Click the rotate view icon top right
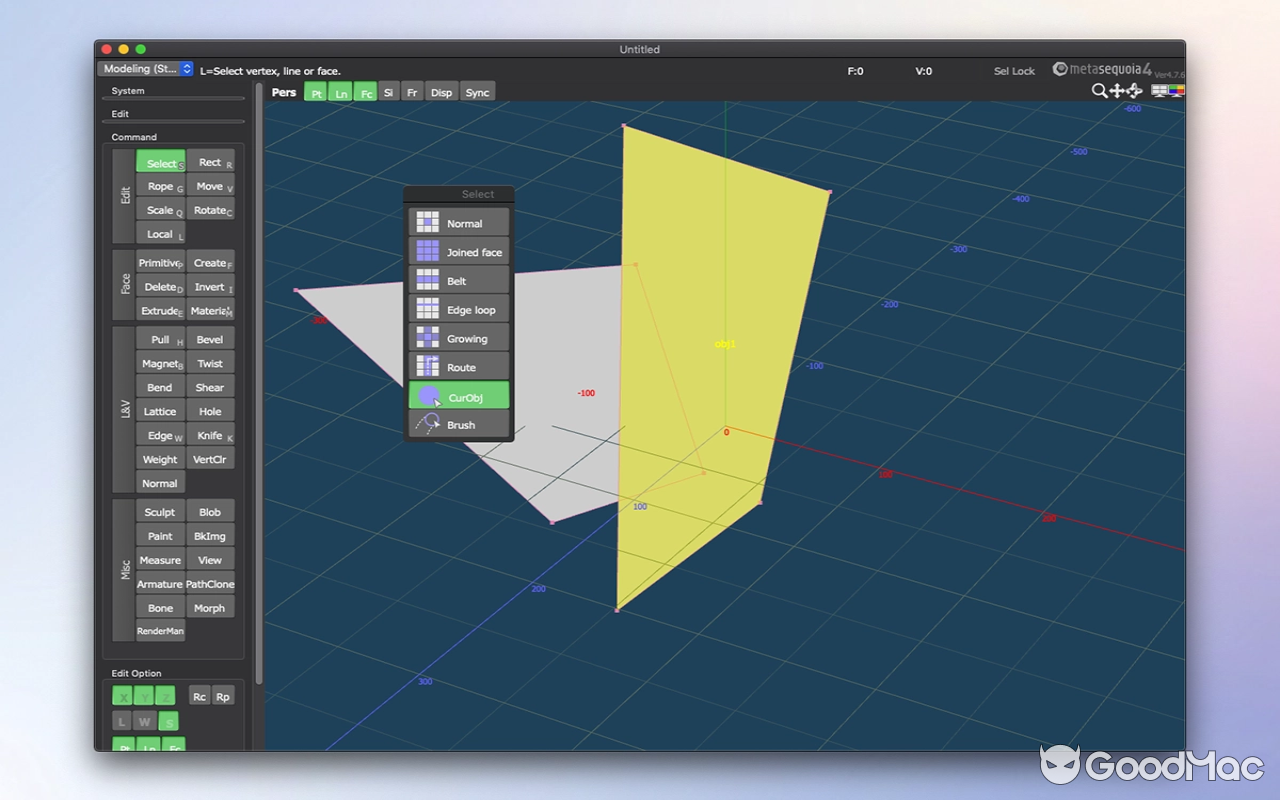 click(x=1133, y=90)
